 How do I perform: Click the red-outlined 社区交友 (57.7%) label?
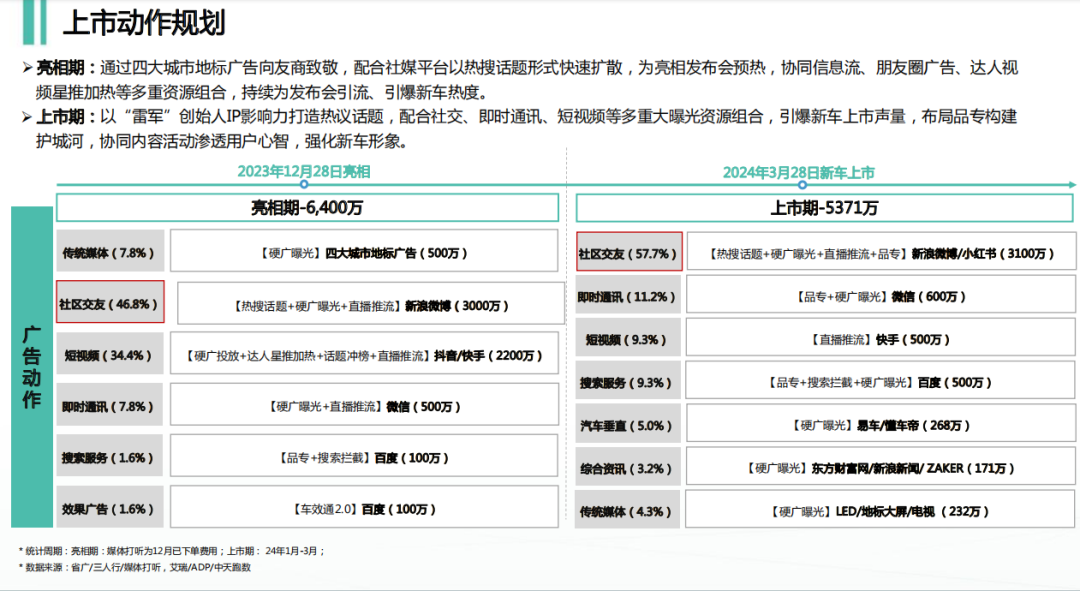click(630, 252)
